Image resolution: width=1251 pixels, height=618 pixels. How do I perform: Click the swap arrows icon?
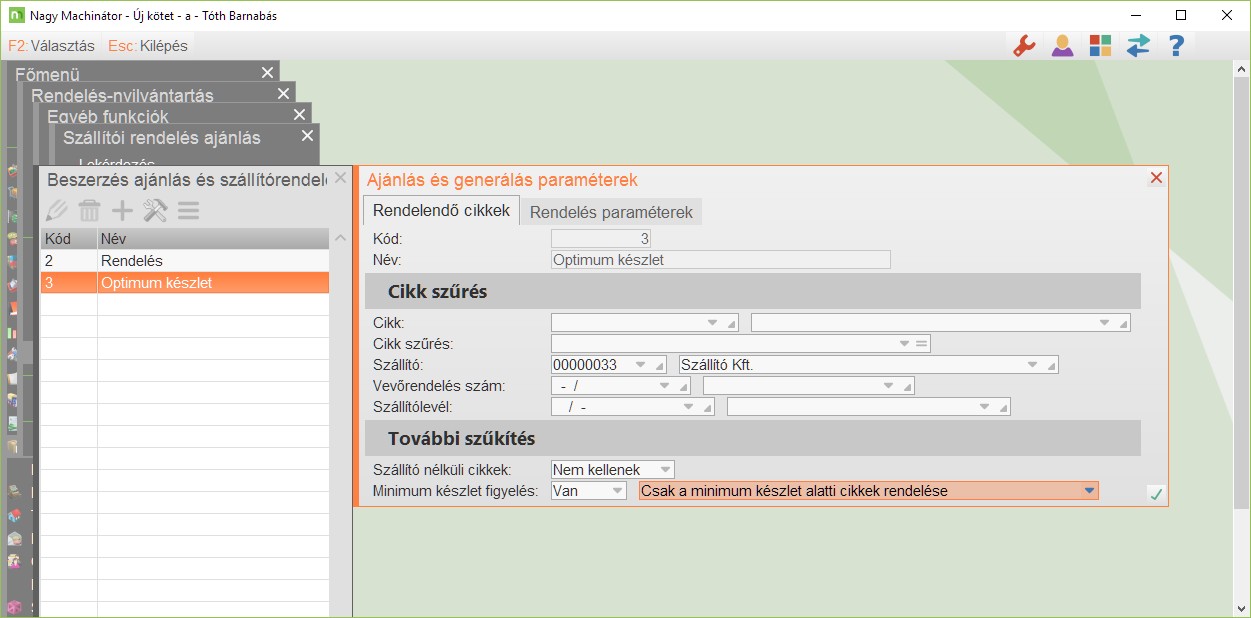pyautogui.click(x=1138, y=46)
